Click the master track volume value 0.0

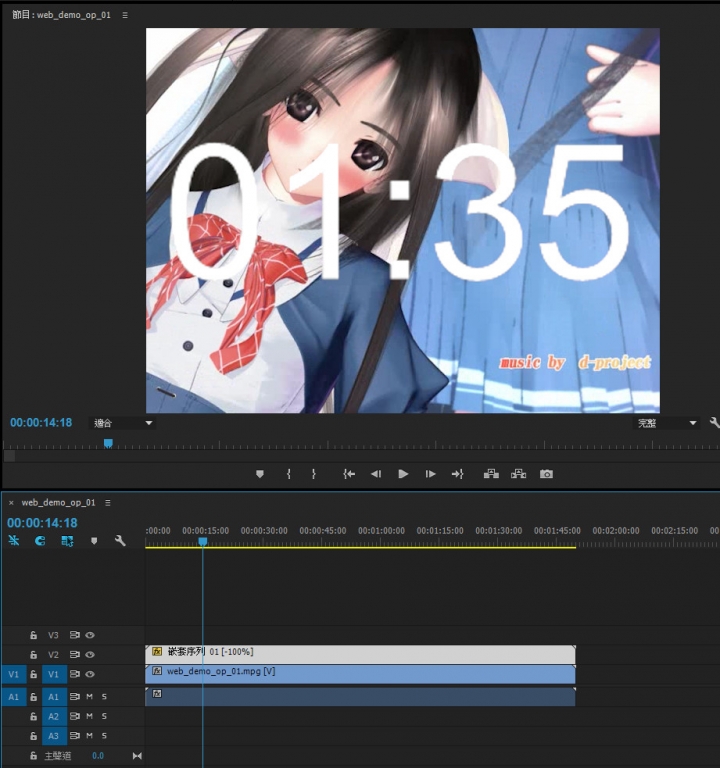(98, 756)
